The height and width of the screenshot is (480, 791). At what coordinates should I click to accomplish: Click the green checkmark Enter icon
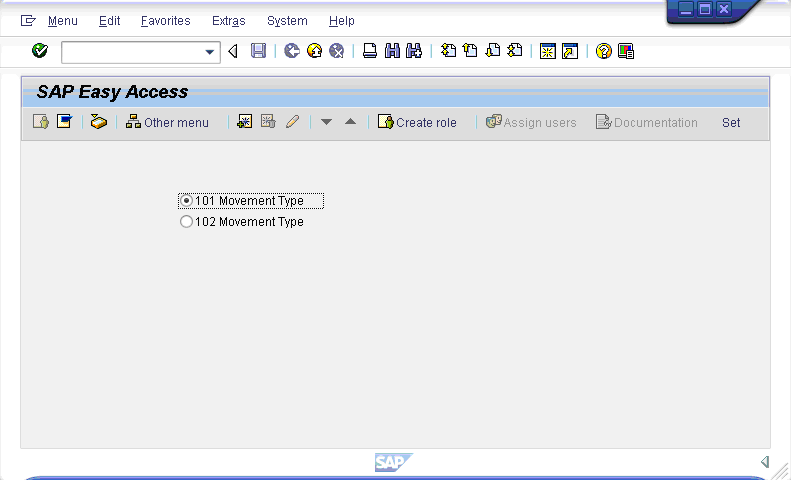(x=40, y=51)
